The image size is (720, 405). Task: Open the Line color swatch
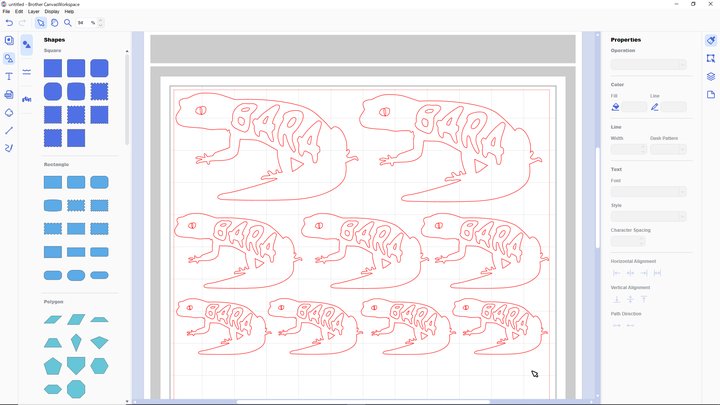coord(674,107)
